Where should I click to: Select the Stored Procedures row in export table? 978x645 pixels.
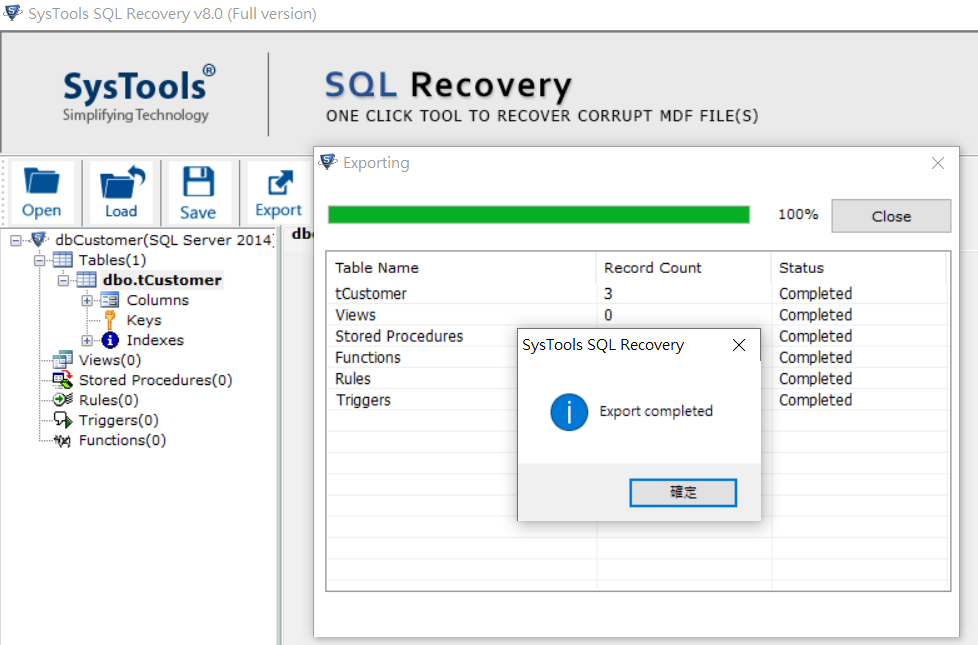(x=637, y=336)
